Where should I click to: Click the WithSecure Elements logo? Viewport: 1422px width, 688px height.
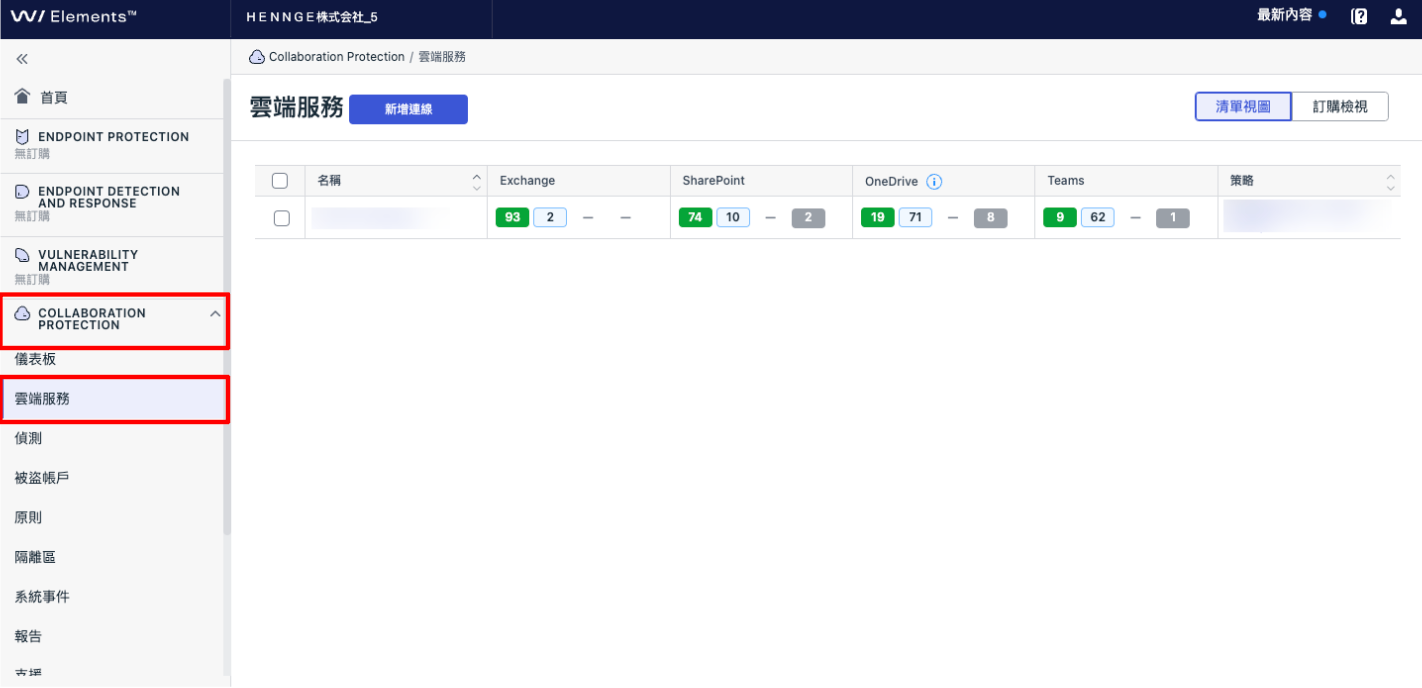pyautogui.click(x=74, y=17)
